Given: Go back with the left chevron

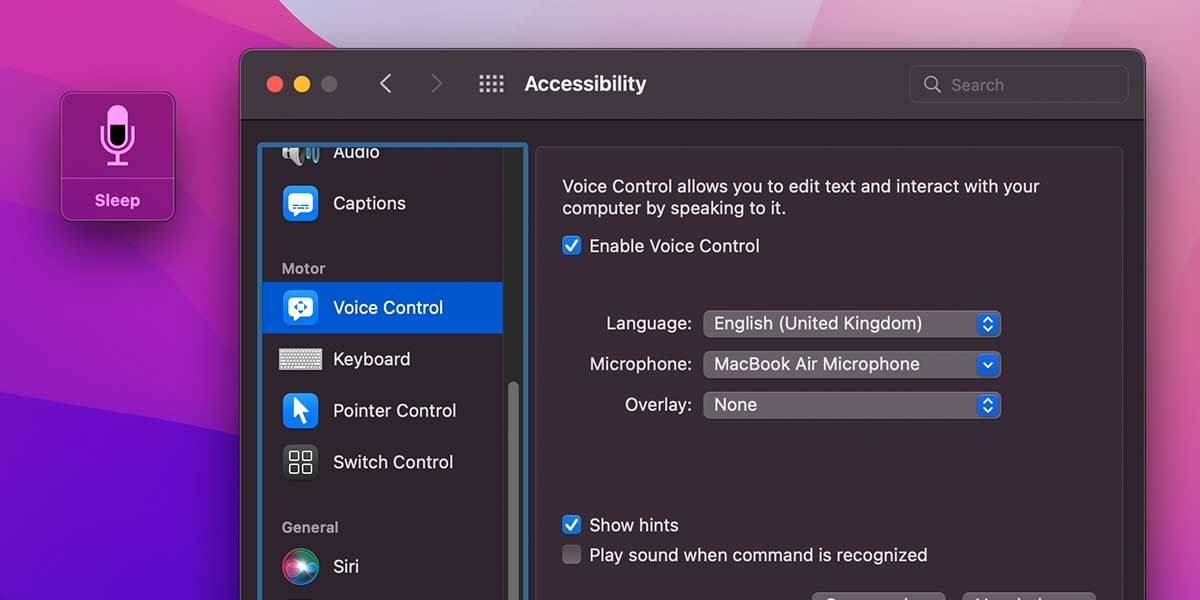Looking at the screenshot, I should 386,84.
